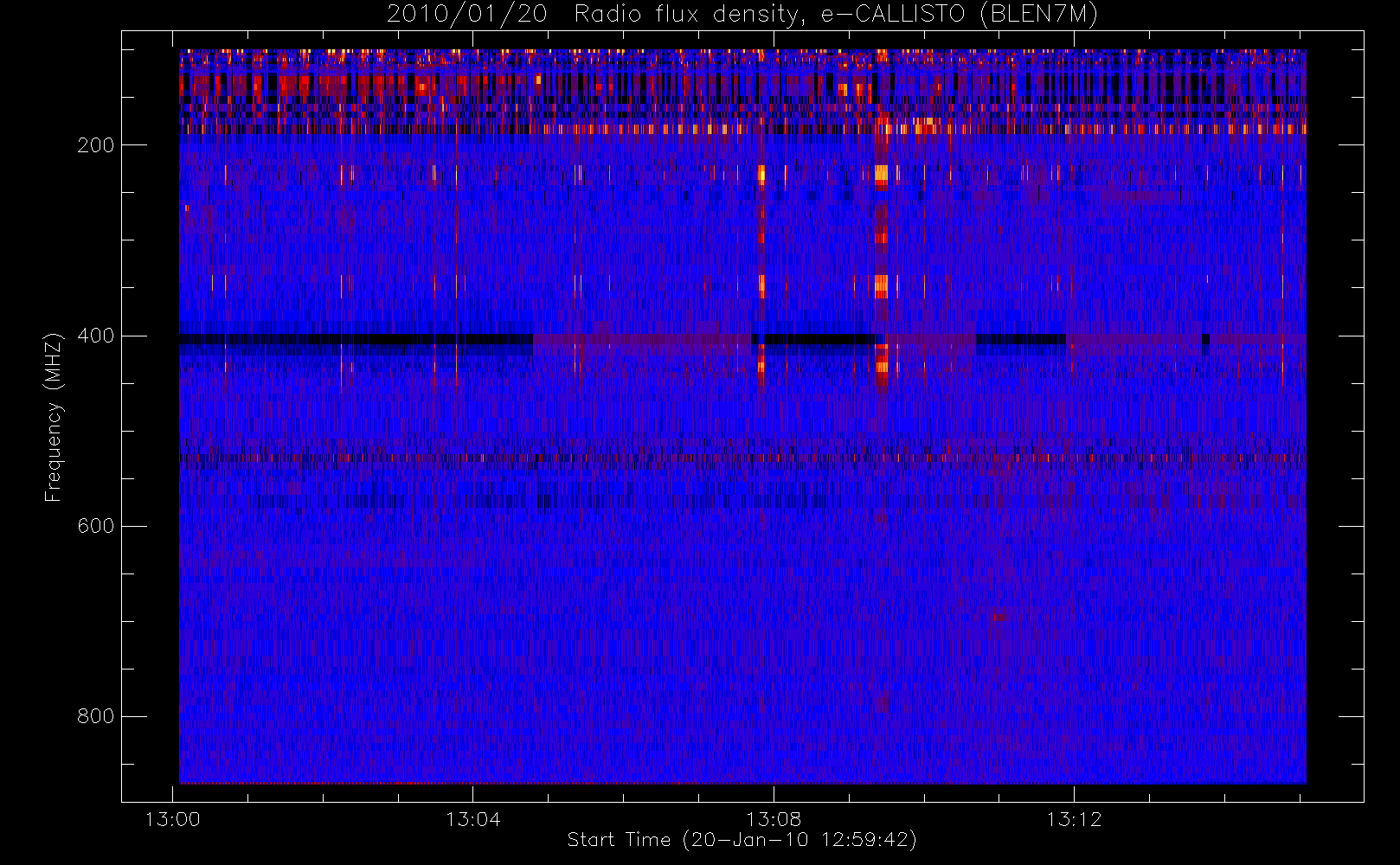Click the 200 frequency tick label
This screenshot has width=1400, height=865.
[x=96, y=145]
